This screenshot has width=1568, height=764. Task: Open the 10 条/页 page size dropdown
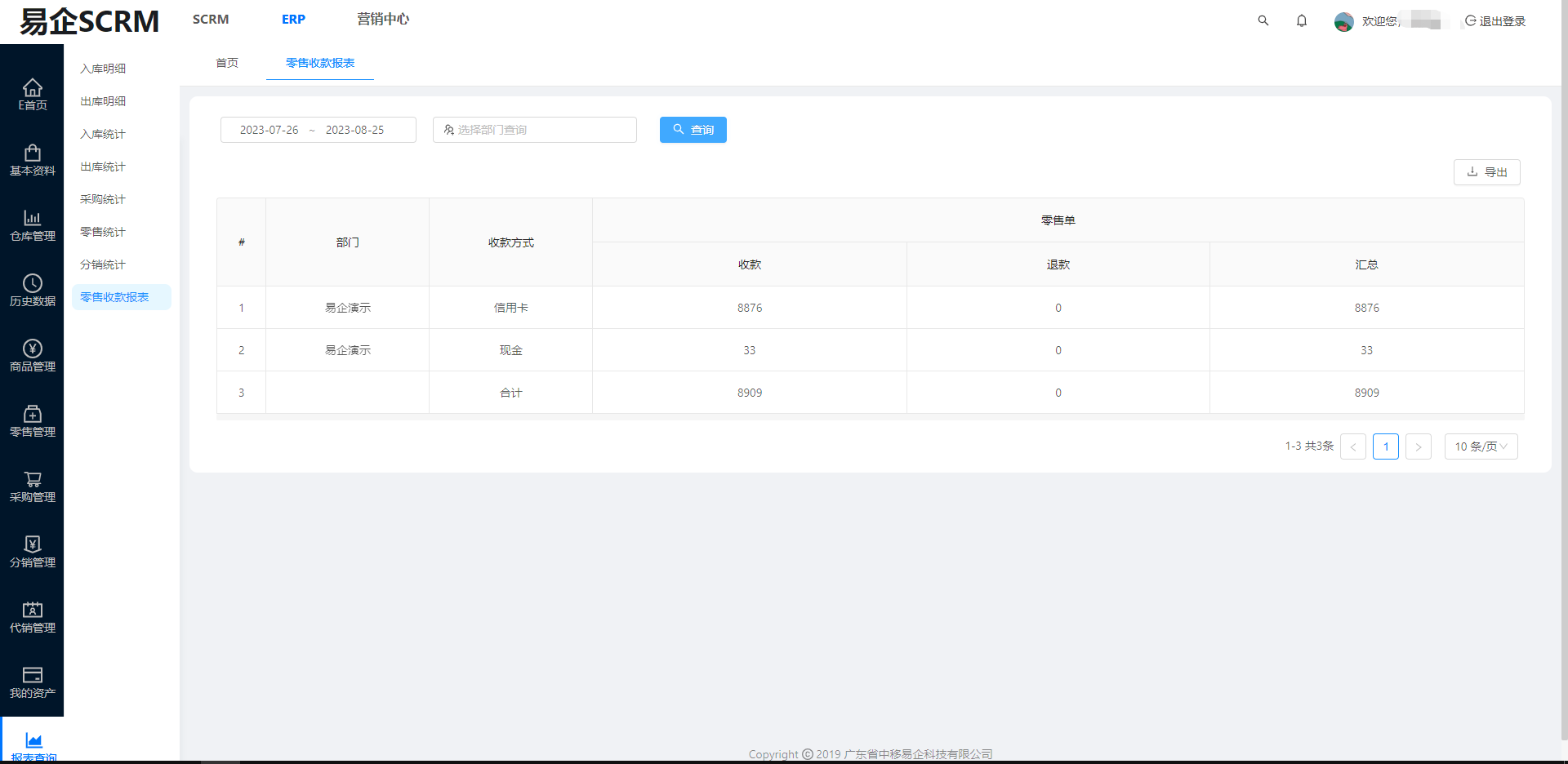click(x=1481, y=446)
